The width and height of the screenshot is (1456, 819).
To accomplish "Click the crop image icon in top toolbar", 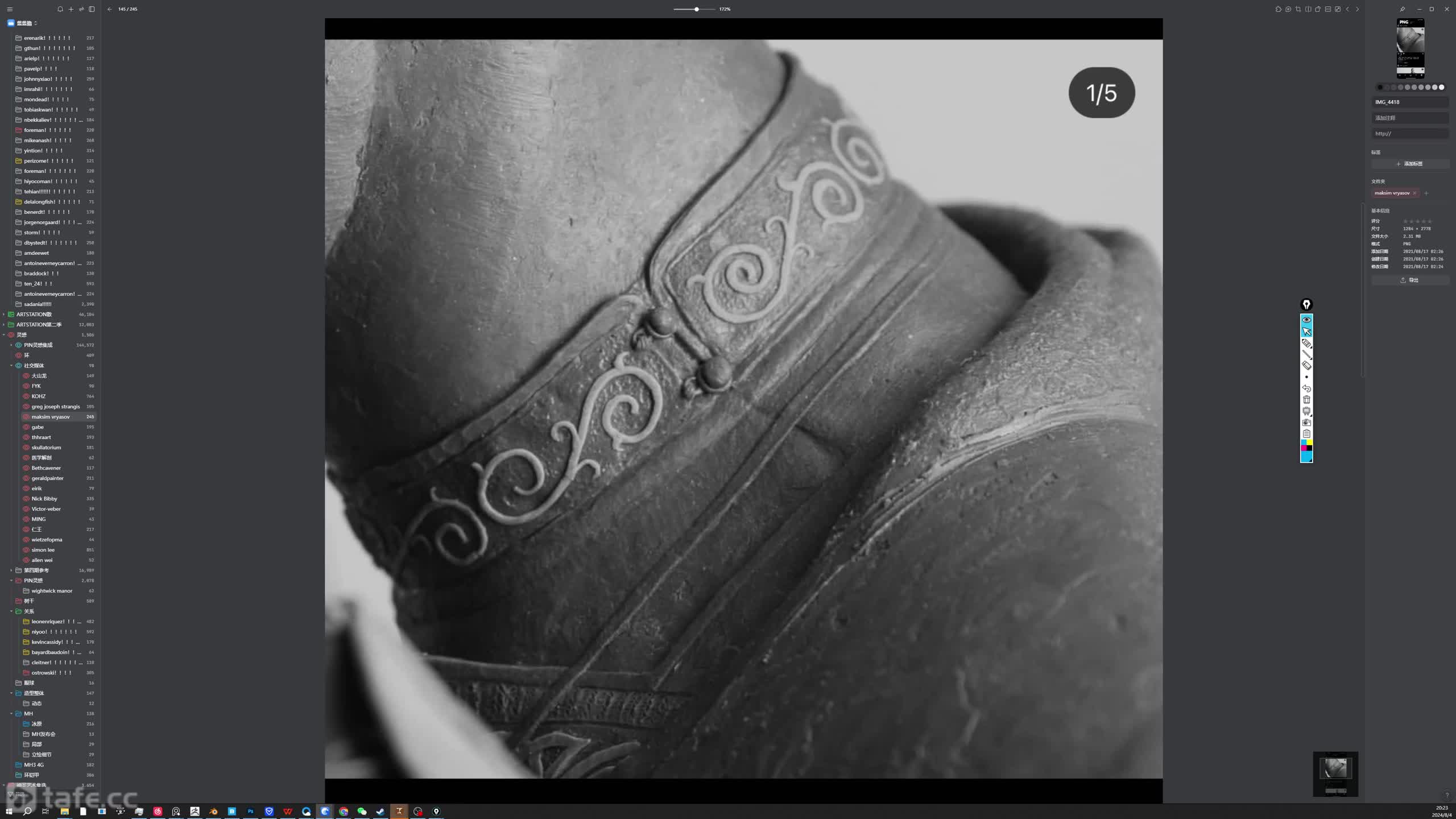I will [x=1298, y=9].
